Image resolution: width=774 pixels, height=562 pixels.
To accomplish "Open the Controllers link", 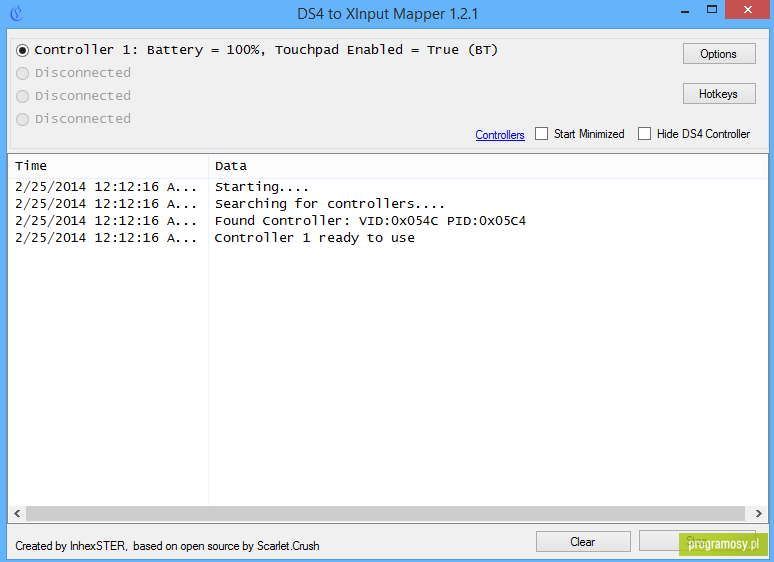I will (500, 135).
